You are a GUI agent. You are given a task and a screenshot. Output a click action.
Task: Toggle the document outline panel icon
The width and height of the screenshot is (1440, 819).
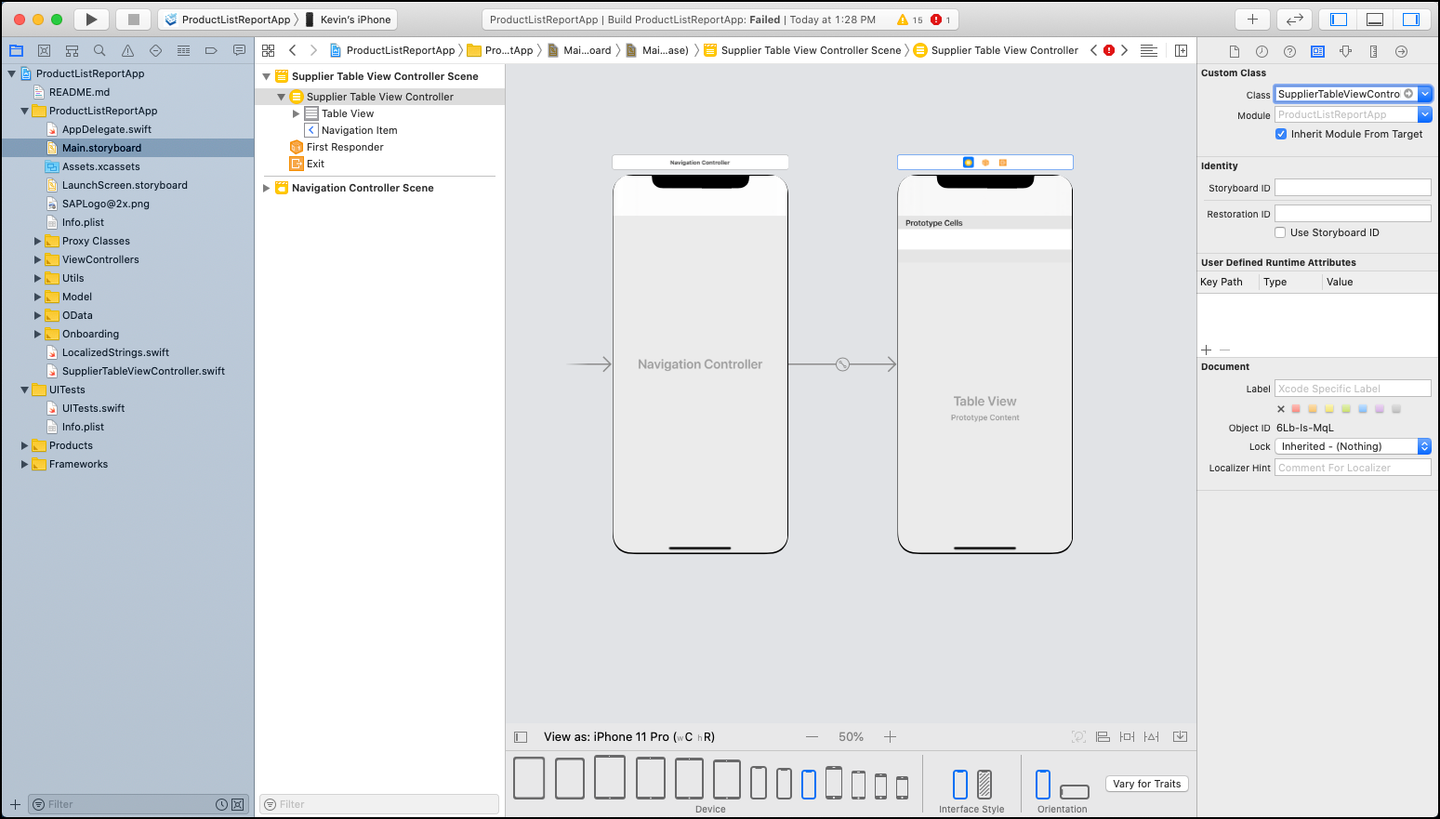tap(520, 737)
